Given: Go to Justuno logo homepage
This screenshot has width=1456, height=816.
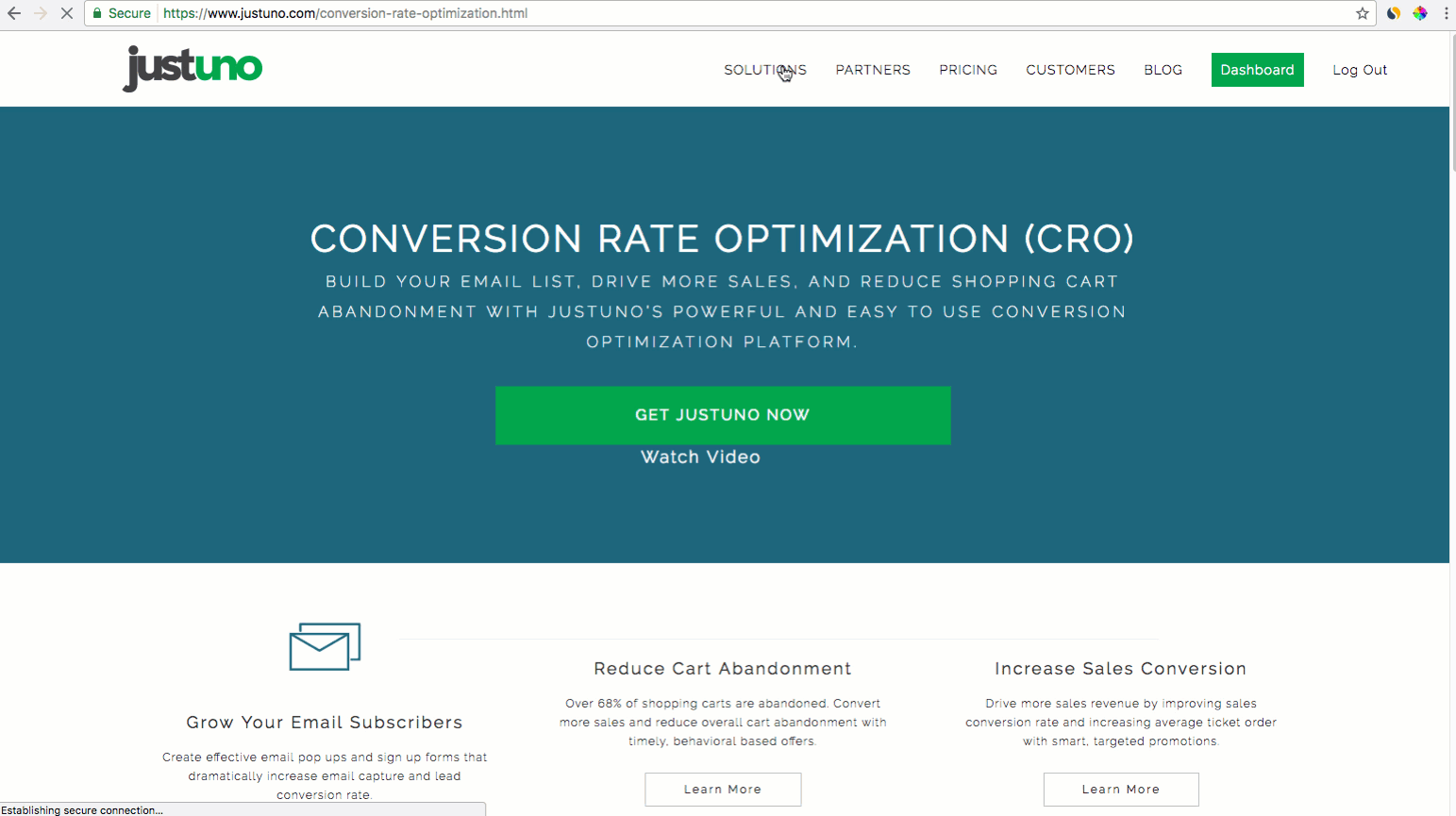Looking at the screenshot, I should [x=192, y=68].
